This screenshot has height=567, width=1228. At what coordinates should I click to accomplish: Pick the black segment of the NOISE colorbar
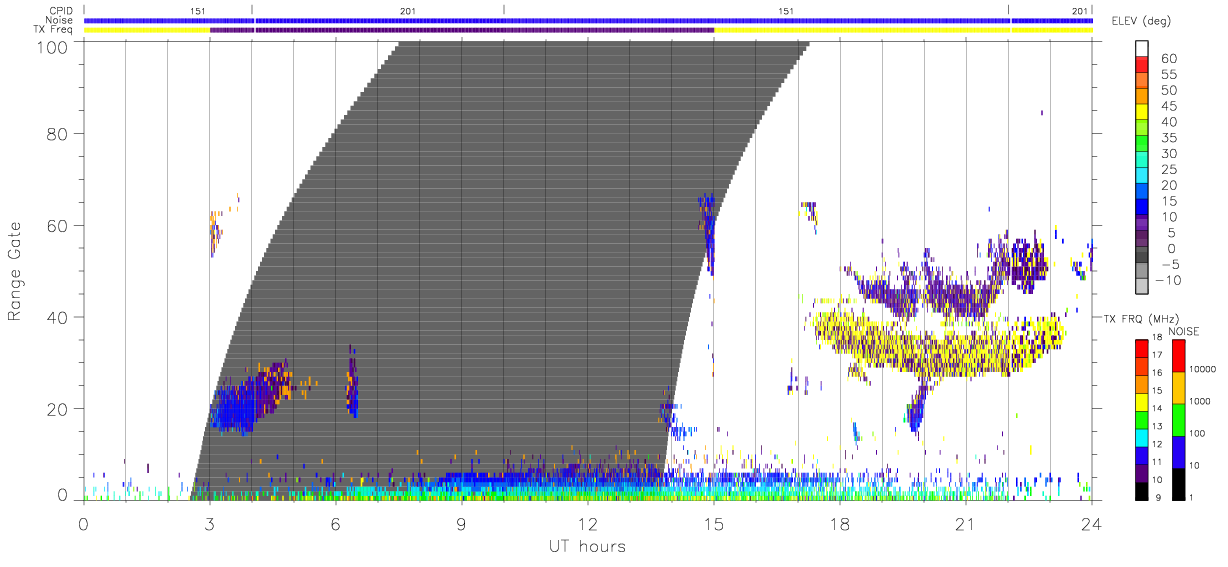(x=1178, y=483)
